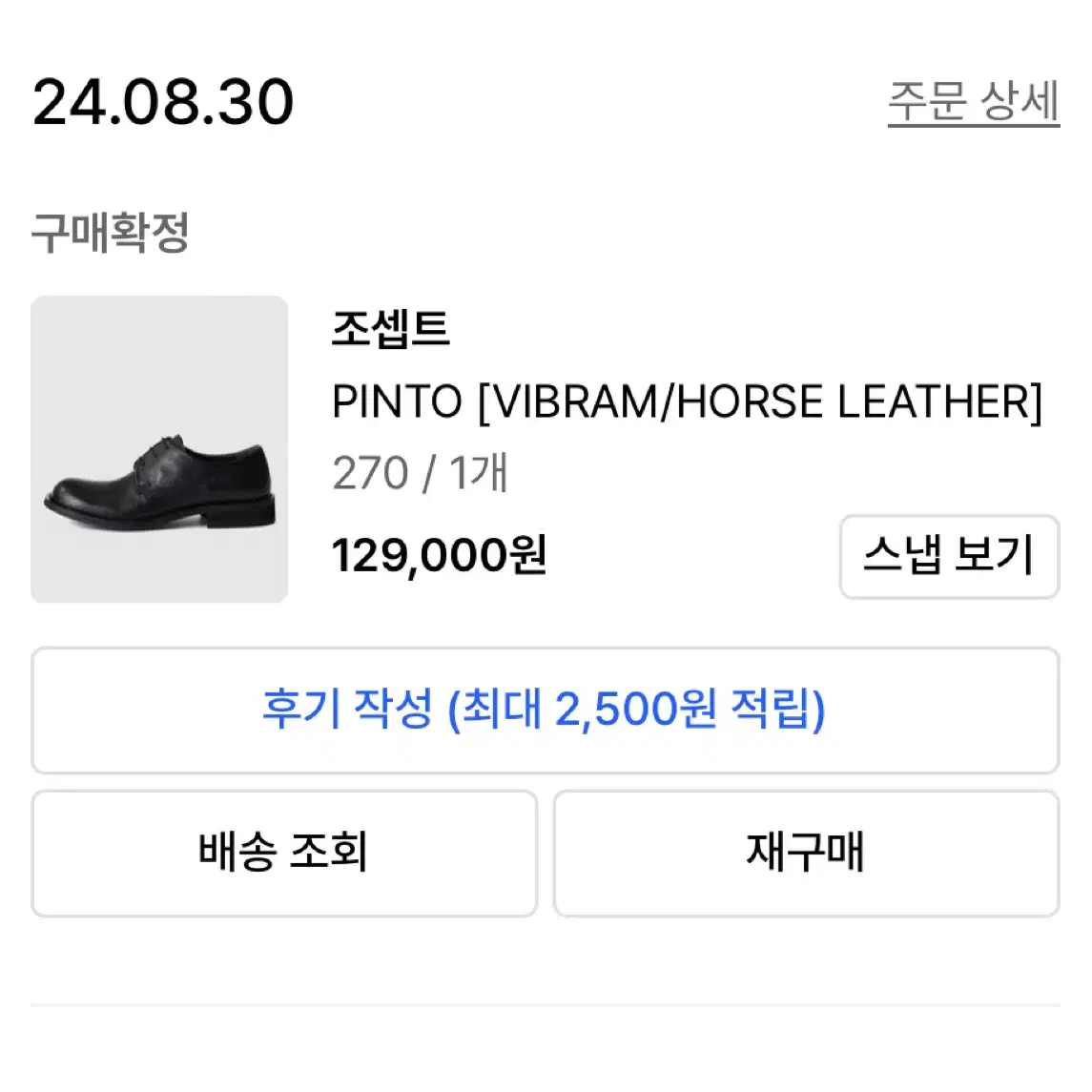Screen dimensions: 1092x1092
Task: Buy the PINTO shoes again via 재구매
Action: 807,854
